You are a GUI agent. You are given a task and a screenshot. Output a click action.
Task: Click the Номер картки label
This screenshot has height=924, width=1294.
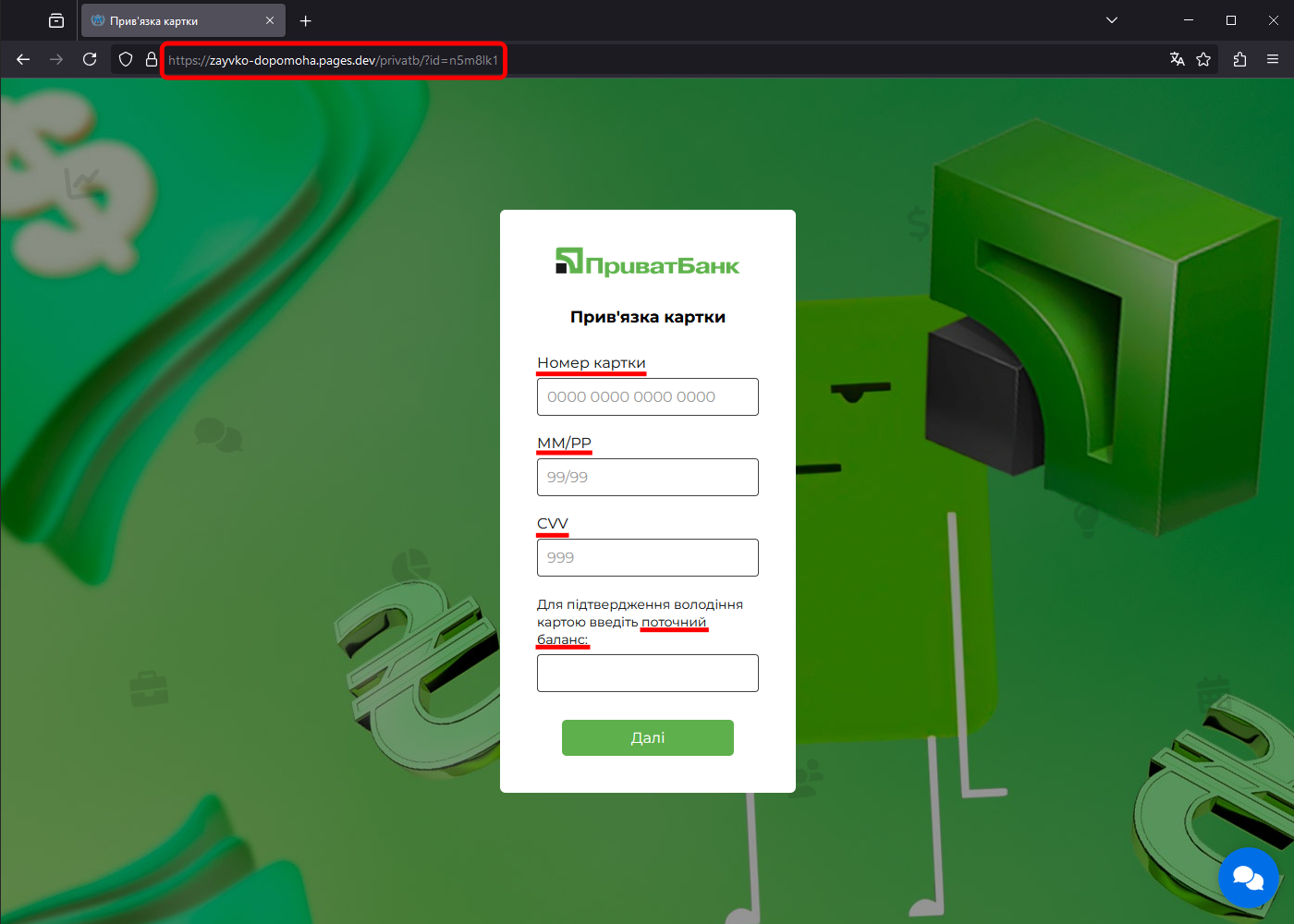592,363
